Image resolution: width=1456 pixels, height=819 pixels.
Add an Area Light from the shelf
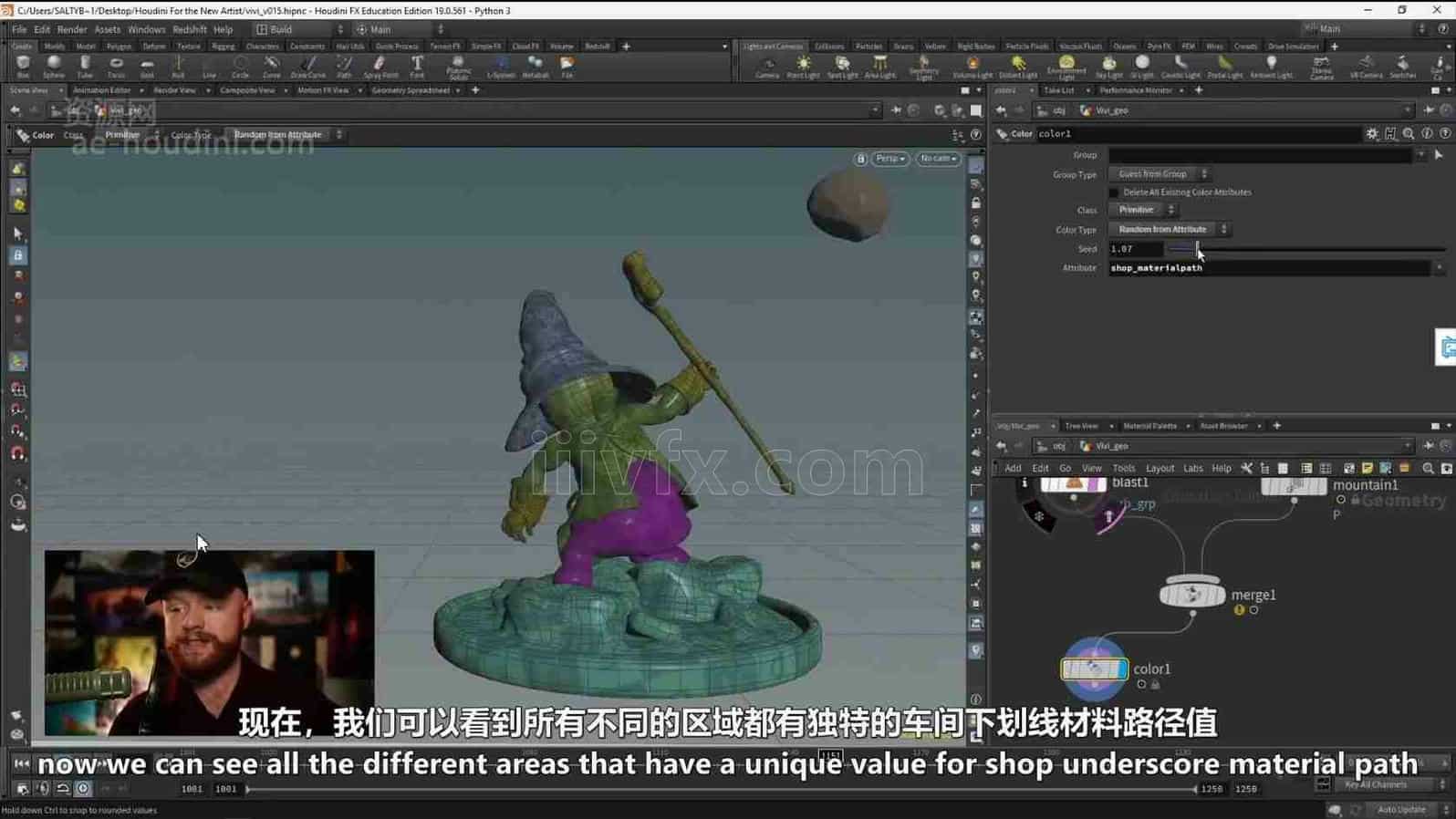click(x=879, y=67)
